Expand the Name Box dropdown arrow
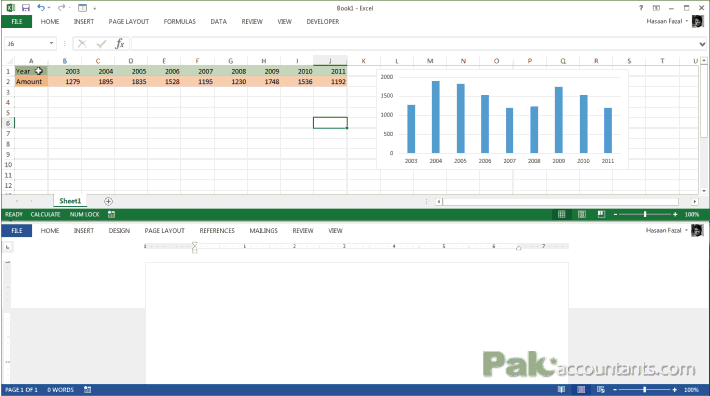The height and width of the screenshot is (396, 710). 52,43
